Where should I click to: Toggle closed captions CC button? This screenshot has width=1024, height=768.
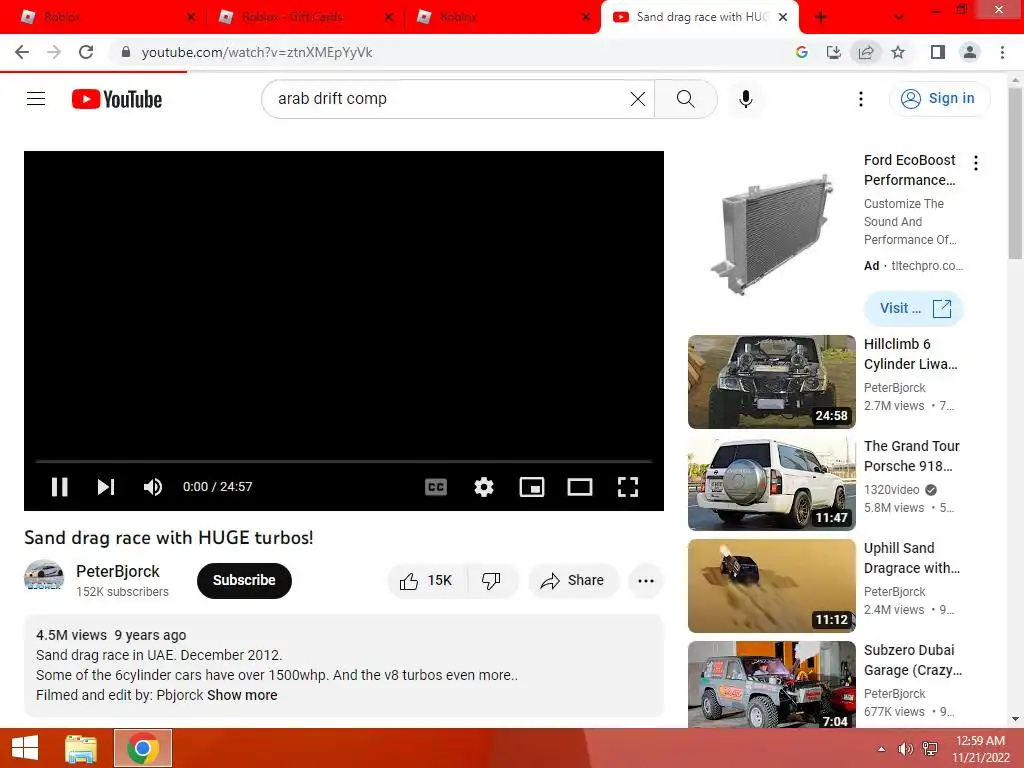(436, 487)
